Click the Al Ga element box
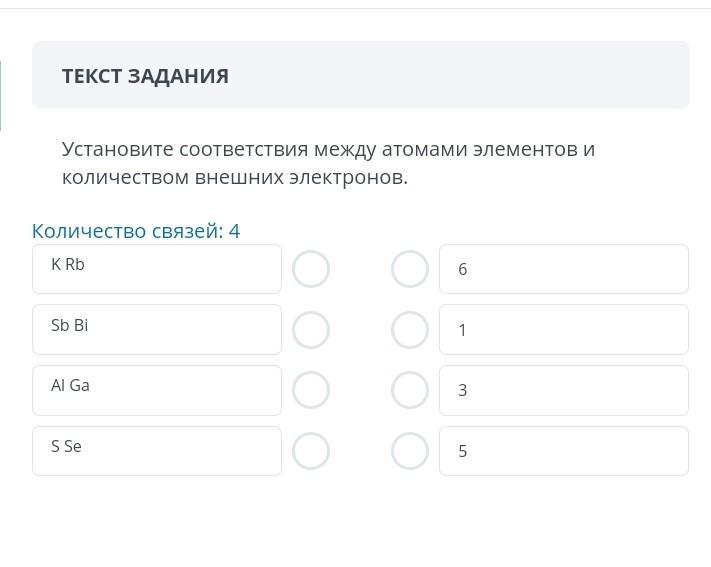711x567 pixels. (157, 390)
